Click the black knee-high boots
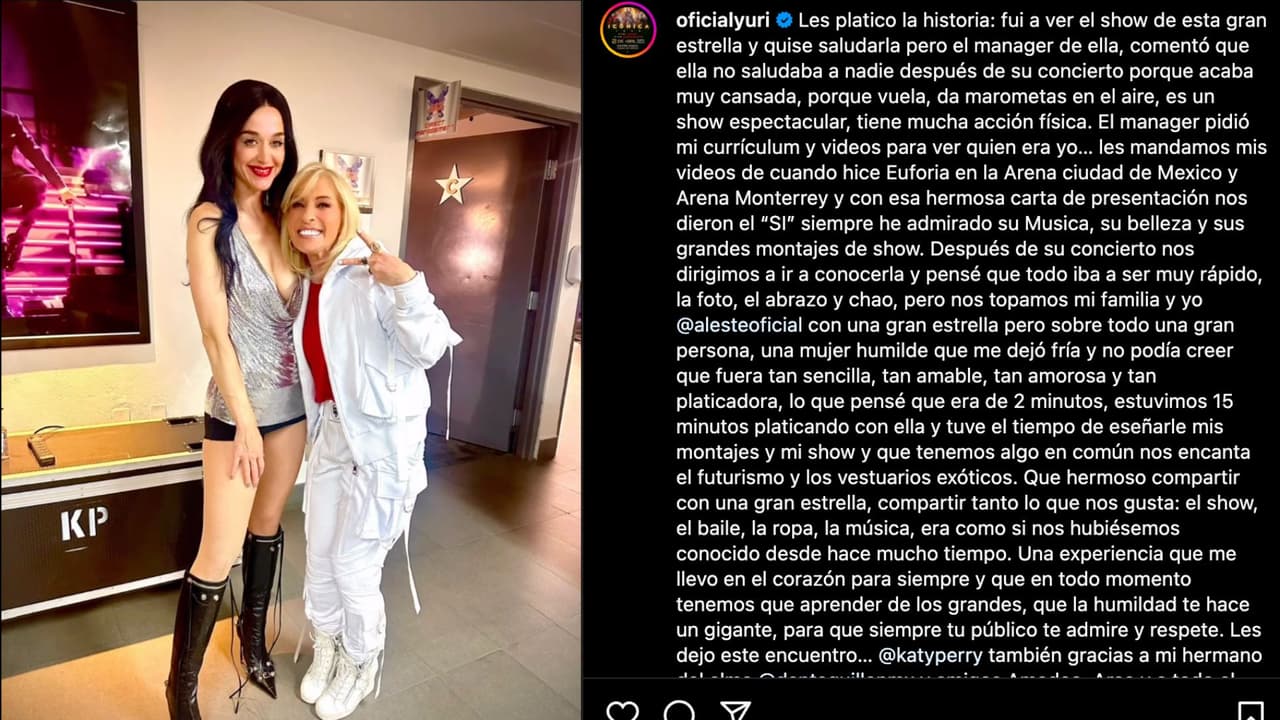Image resolution: width=1280 pixels, height=720 pixels. (x=225, y=620)
